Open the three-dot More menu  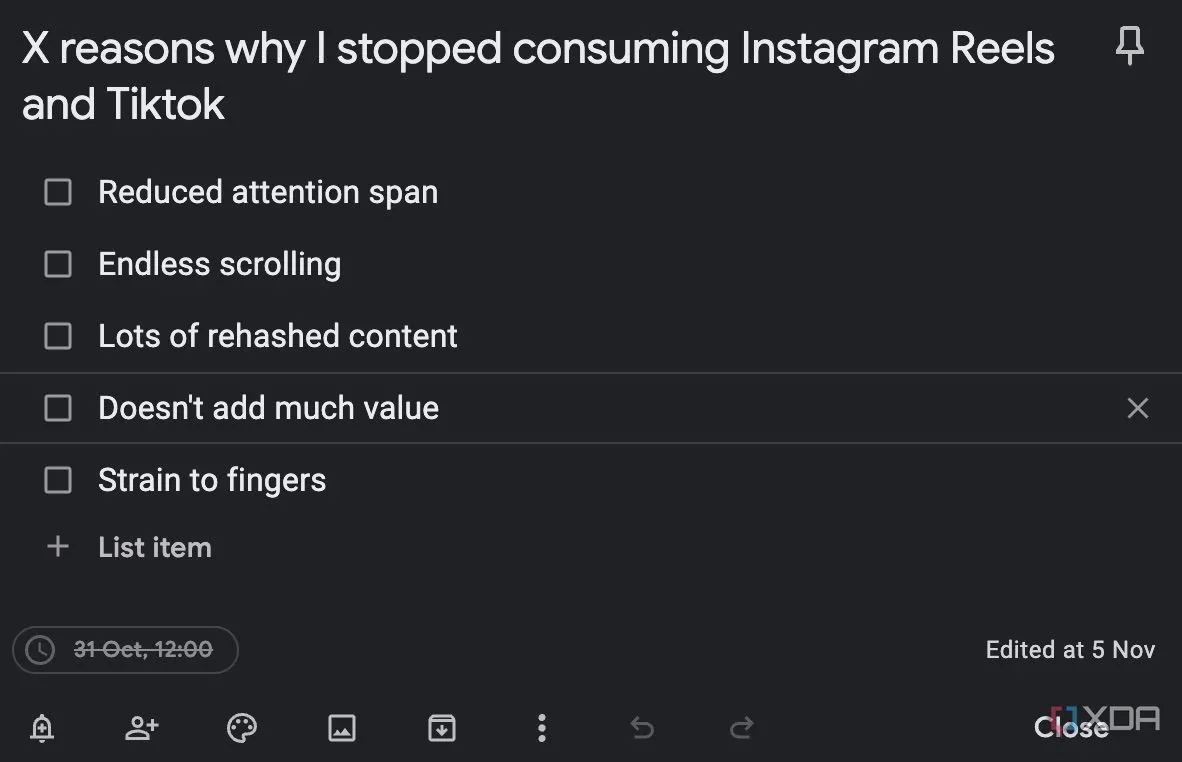click(541, 728)
